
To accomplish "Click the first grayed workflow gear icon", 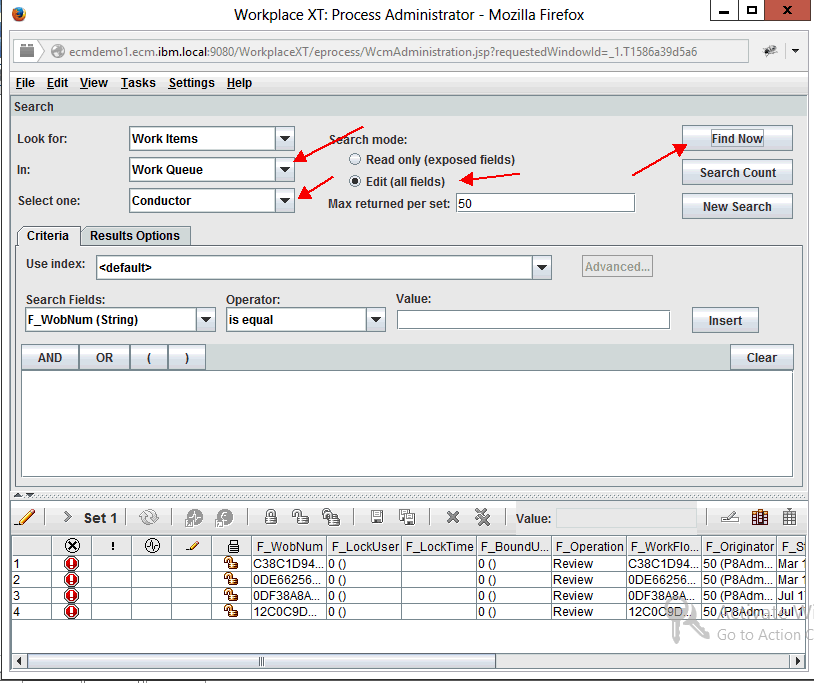I will click(x=194, y=517).
